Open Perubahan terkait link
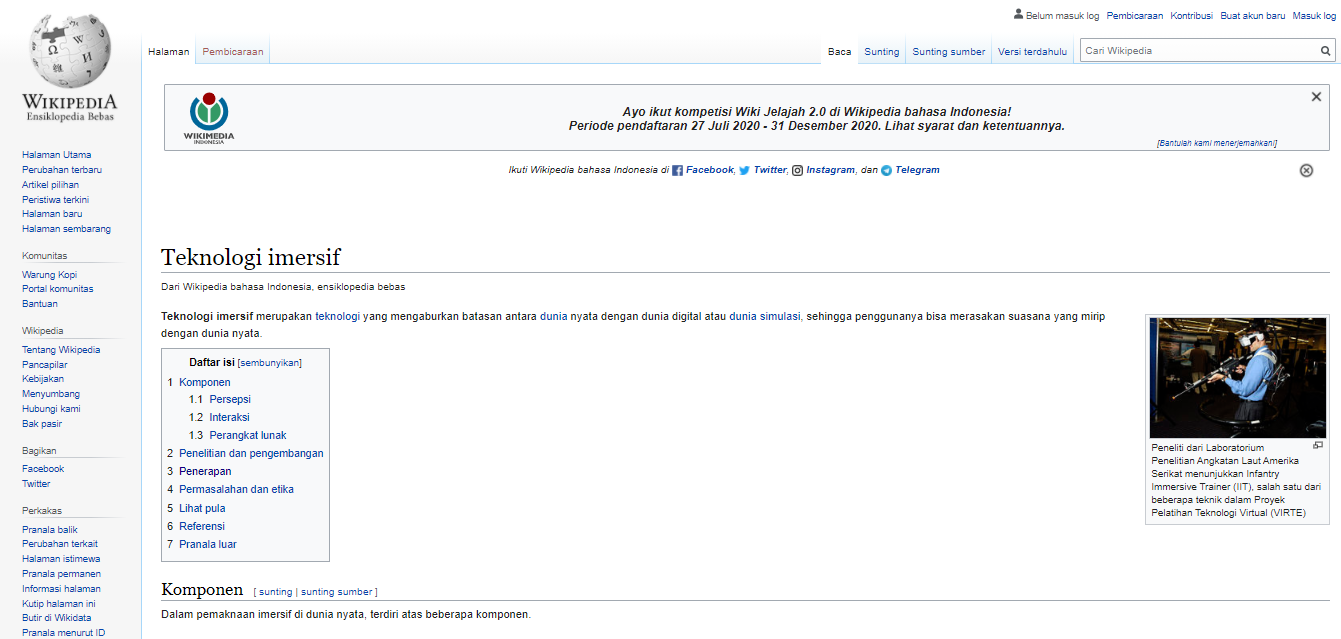1341x639 pixels. (60, 544)
